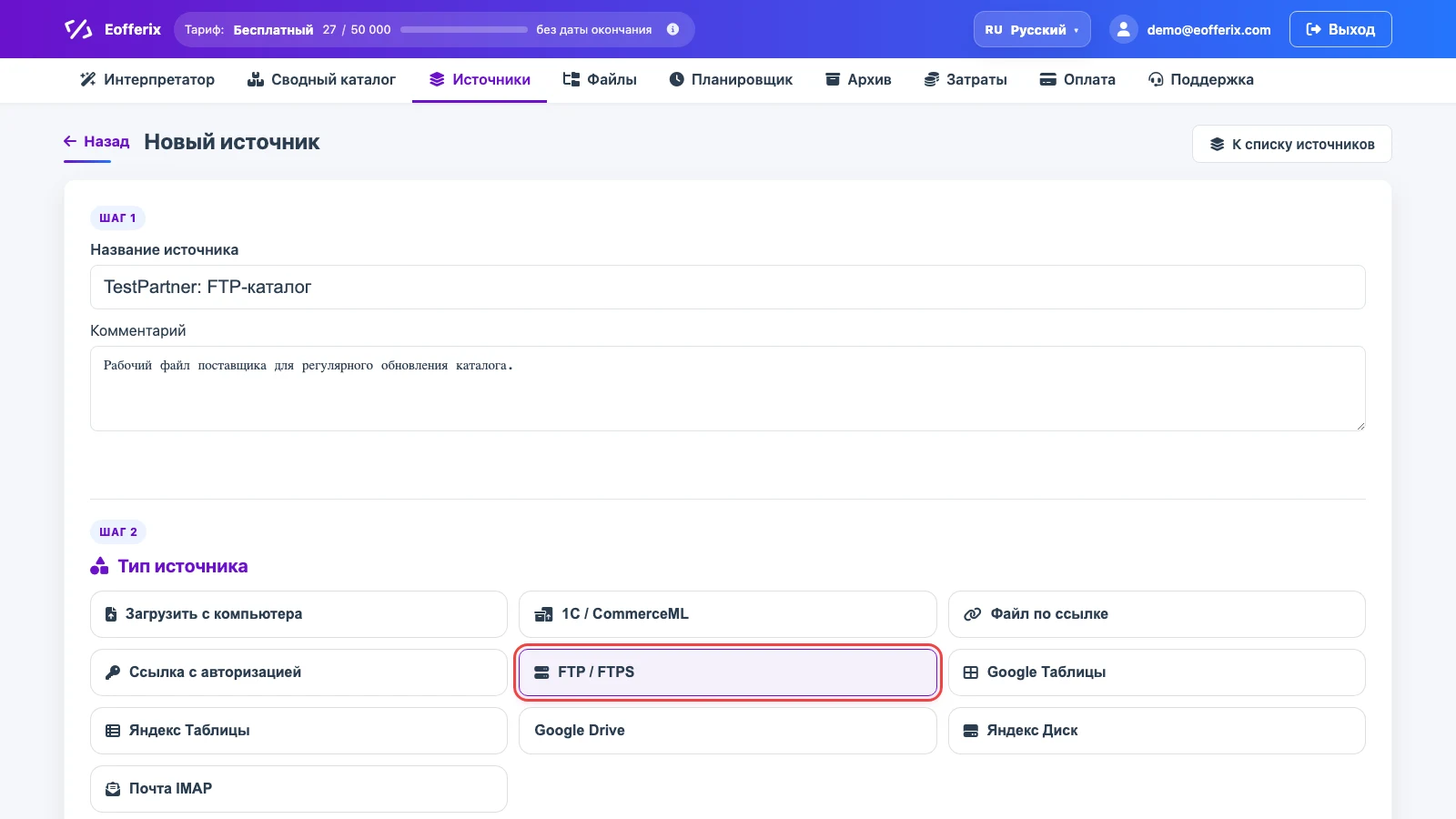Viewport: 1456px width, 819px height.
Task: Click the Интерпретатор magic wand icon
Action: tap(88, 79)
